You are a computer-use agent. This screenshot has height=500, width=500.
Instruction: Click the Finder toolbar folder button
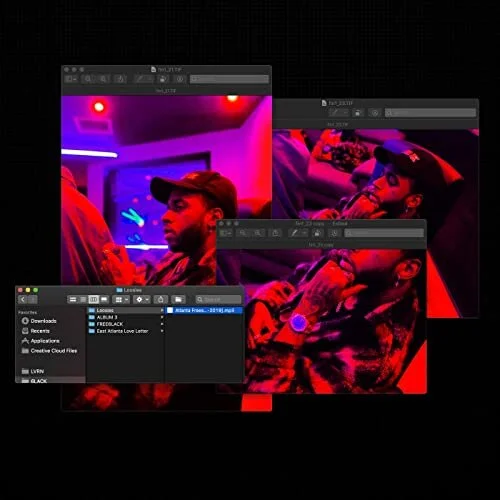(x=178, y=299)
